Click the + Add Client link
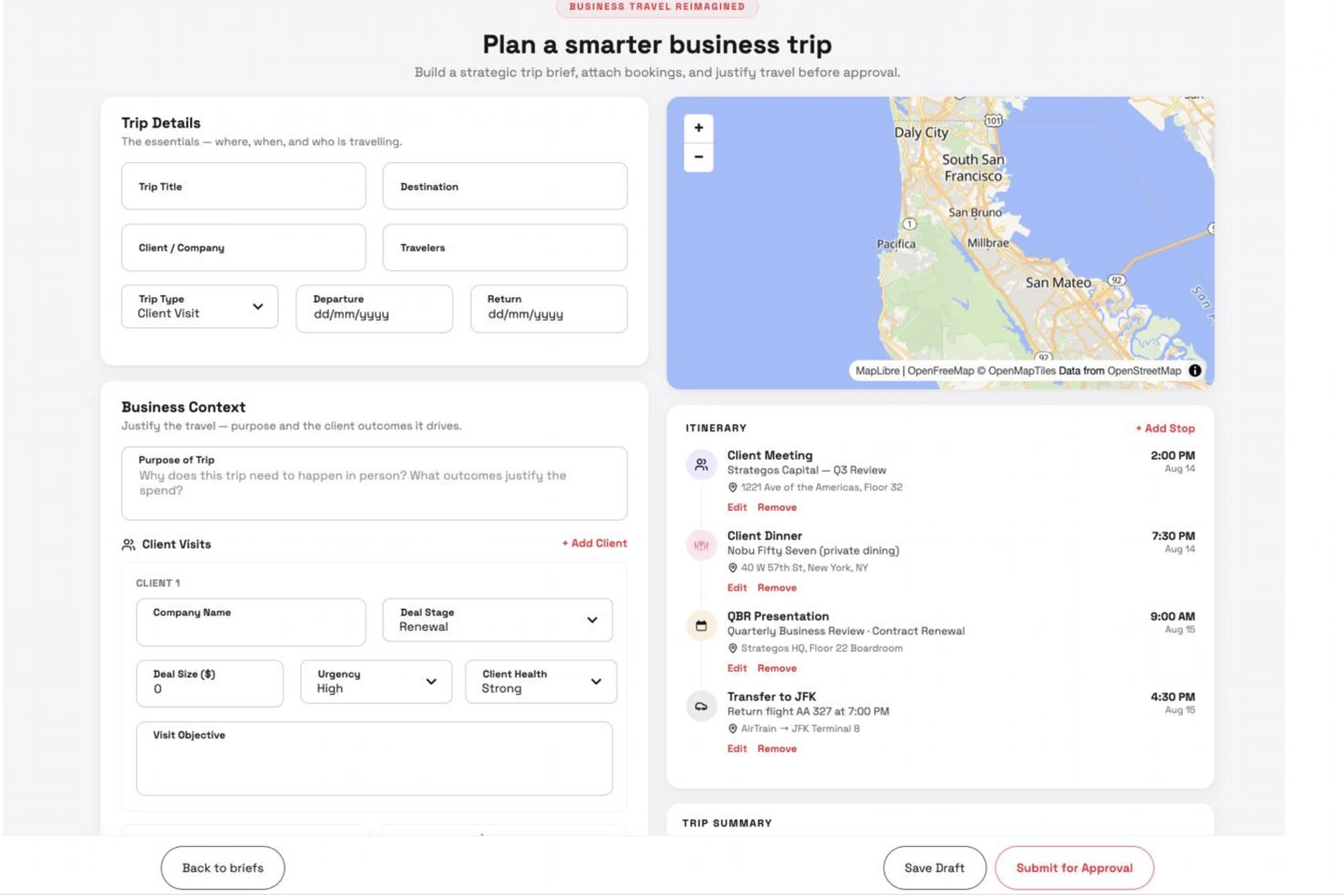The image size is (1344, 896). pos(595,543)
